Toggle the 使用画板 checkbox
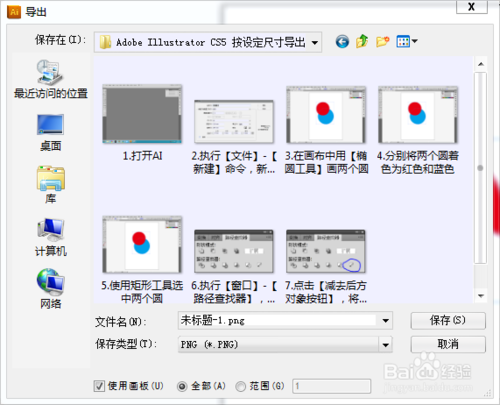The height and width of the screenshot is (405, 500). pyautogui.click(x=99, y=386)
